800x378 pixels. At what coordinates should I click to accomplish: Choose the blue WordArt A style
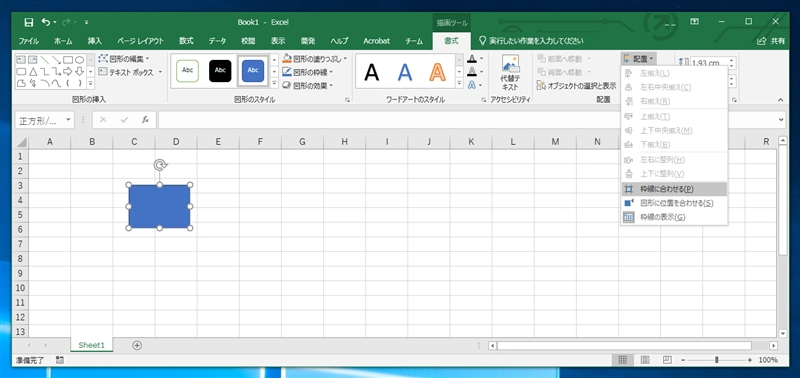tap(405, 72)
